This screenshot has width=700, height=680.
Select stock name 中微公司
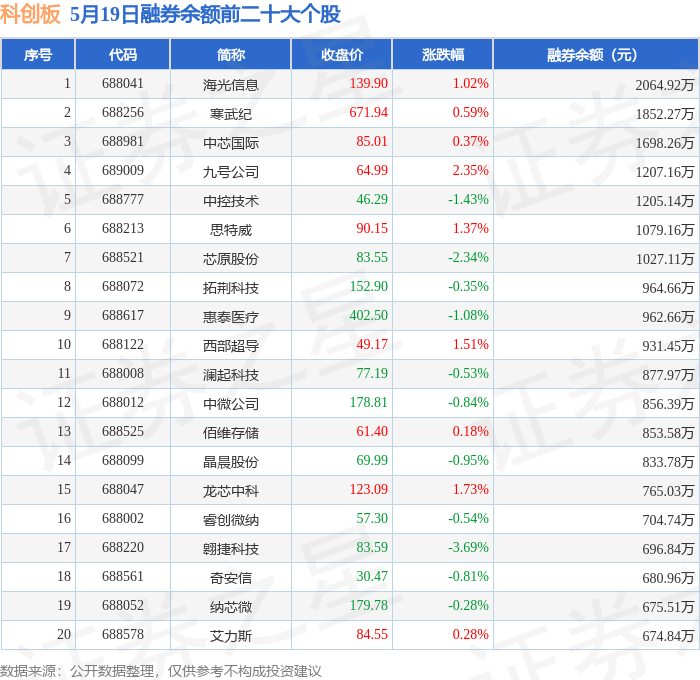click(231, 404)
